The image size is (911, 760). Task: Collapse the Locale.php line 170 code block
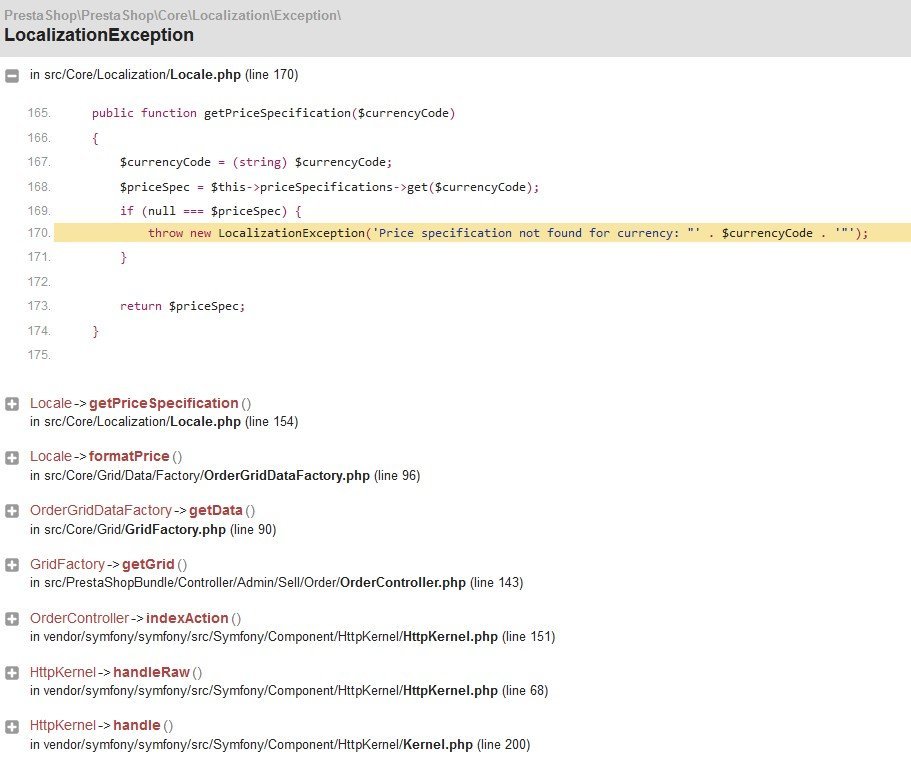(12, 75)
